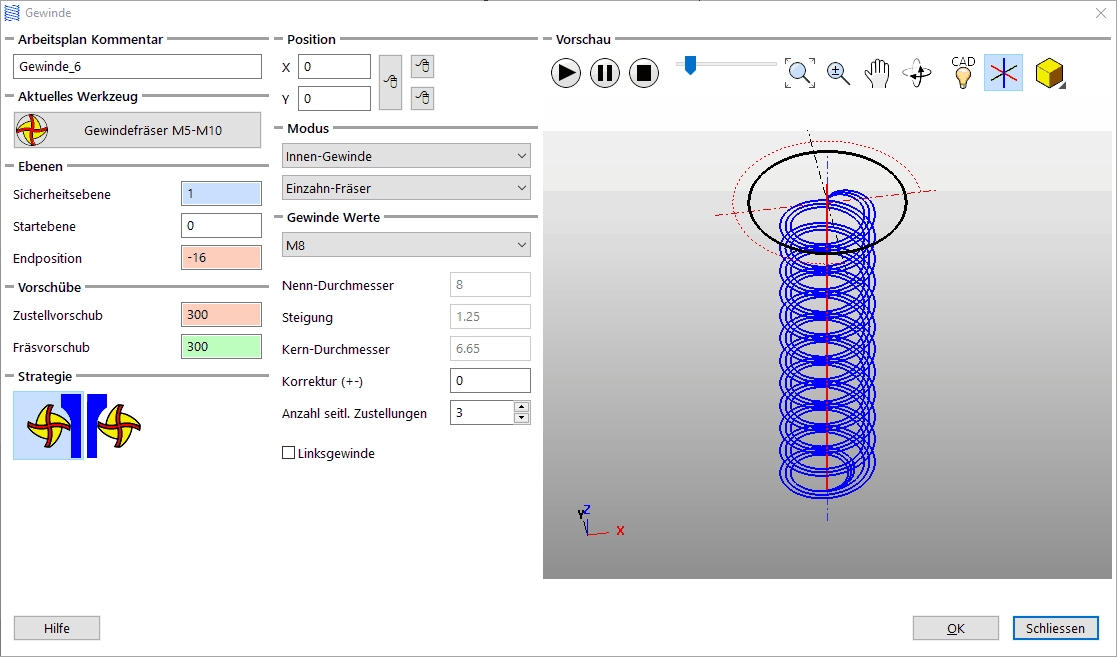Open Hilfe for this dialog
1117x657 pixels.
tap(57, 628)
